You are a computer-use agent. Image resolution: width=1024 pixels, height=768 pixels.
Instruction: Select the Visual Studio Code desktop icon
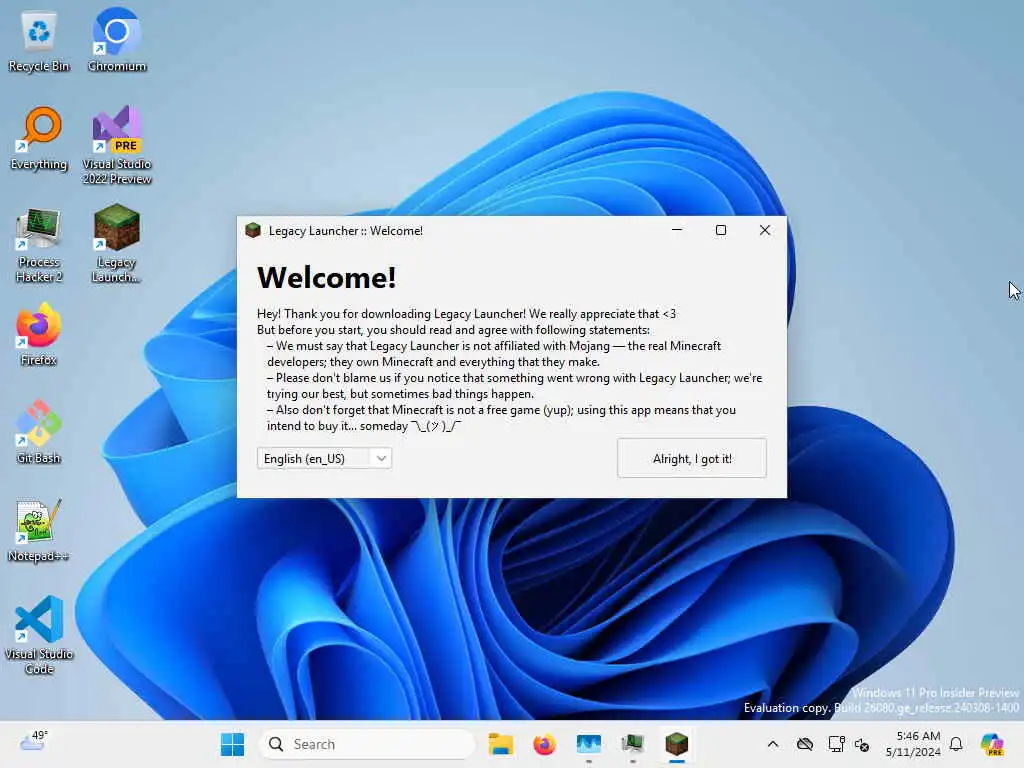[39, 635]
